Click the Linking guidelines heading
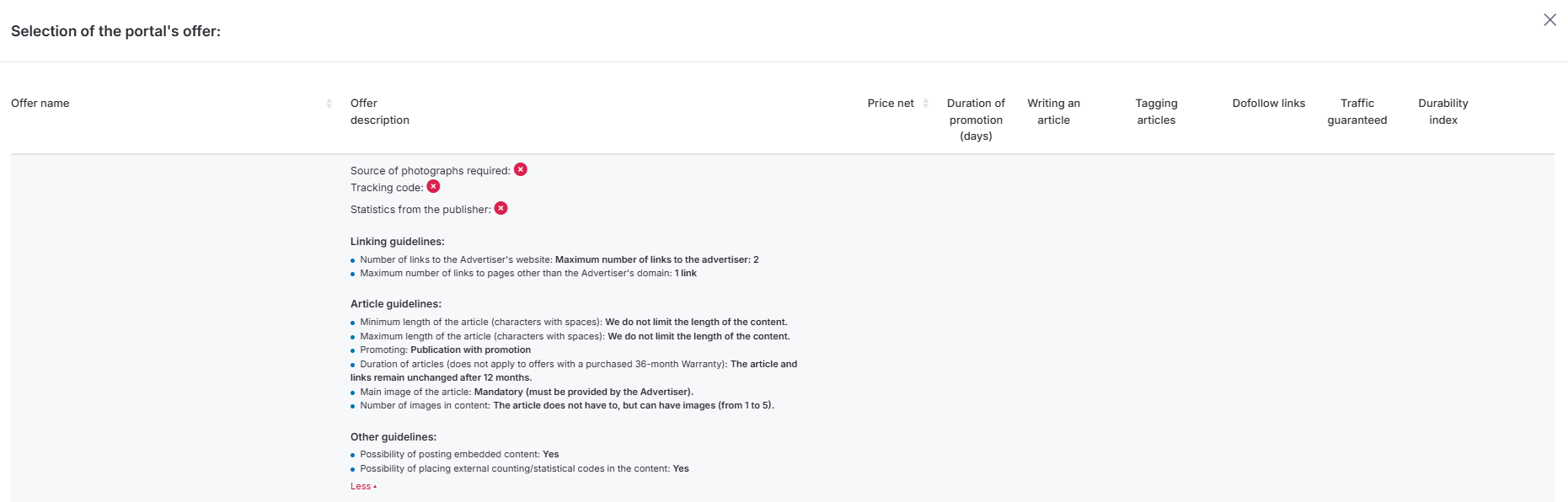Viewport: 1568px width, 502px height. 398,242
